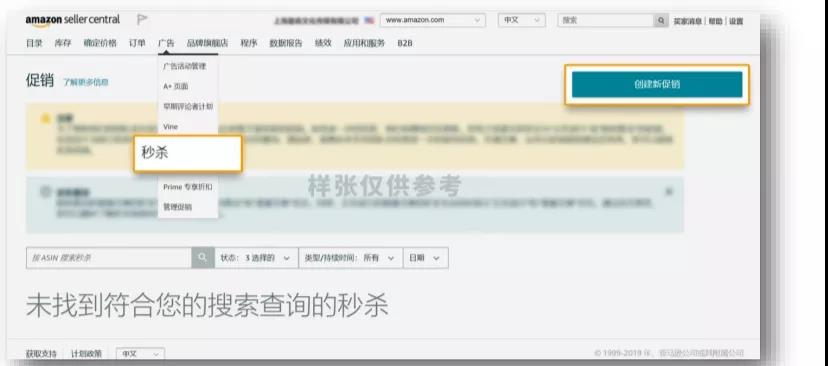828x366 pixels.
Task: Click the flag icon beside the logo
Action: pyautogui.click(x=142, y=20)
